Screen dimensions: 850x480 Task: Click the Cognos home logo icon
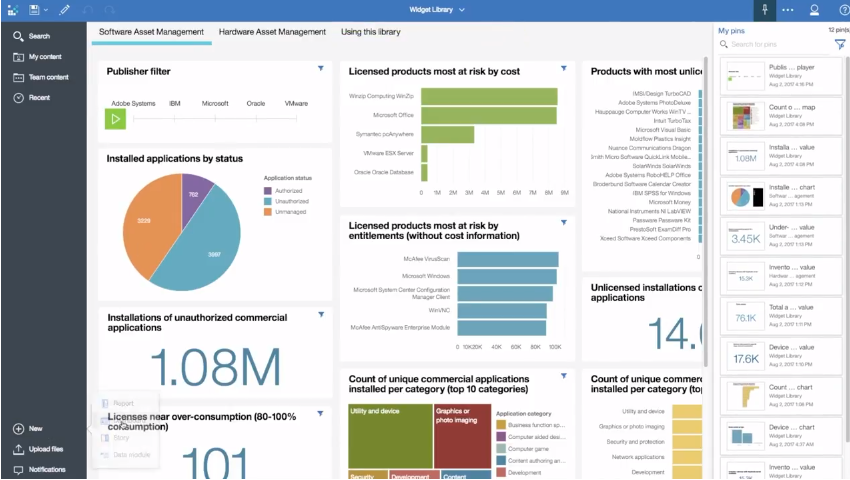(12, 10)
